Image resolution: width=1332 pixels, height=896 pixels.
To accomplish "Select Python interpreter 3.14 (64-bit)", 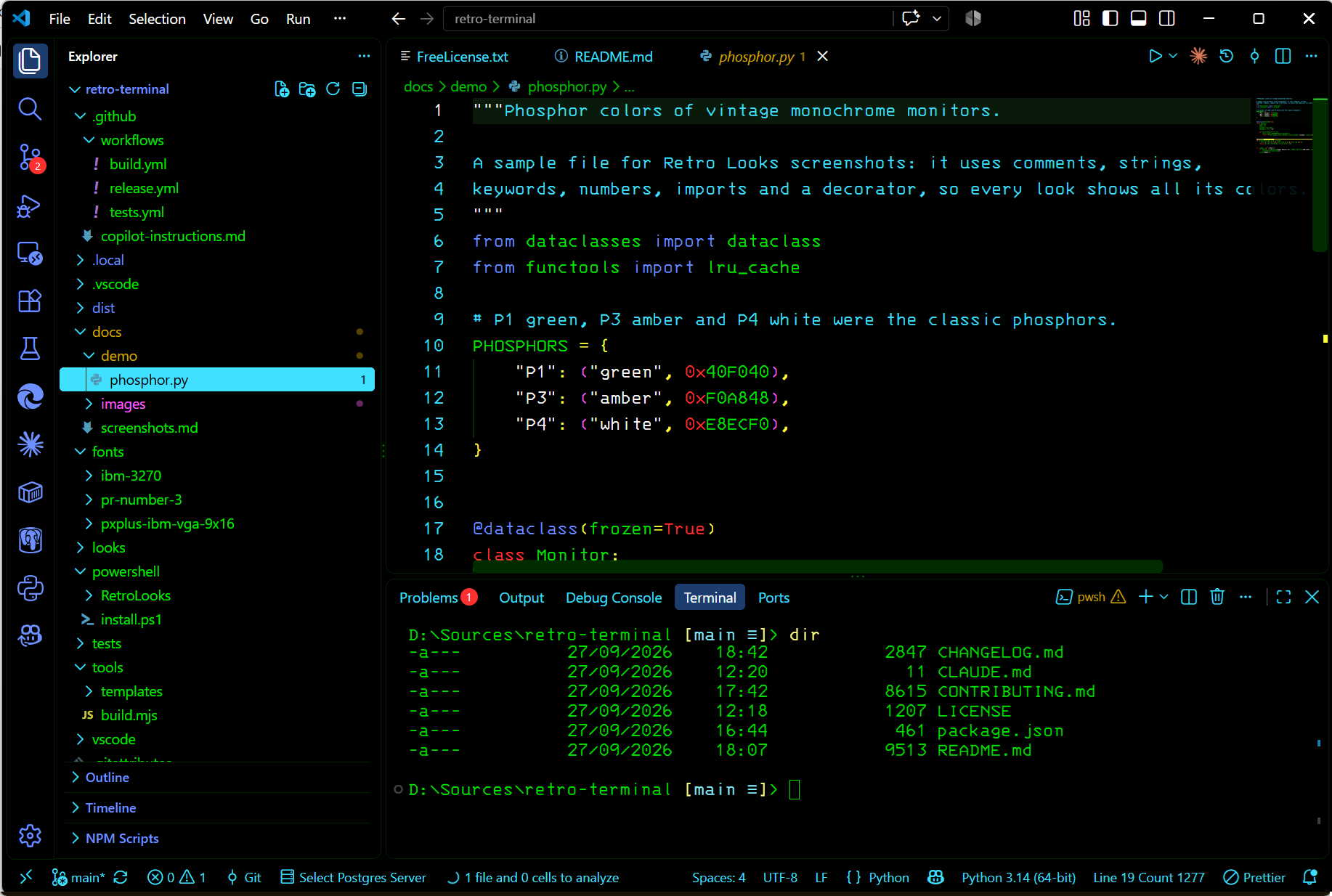I will tap(1018, 877).
